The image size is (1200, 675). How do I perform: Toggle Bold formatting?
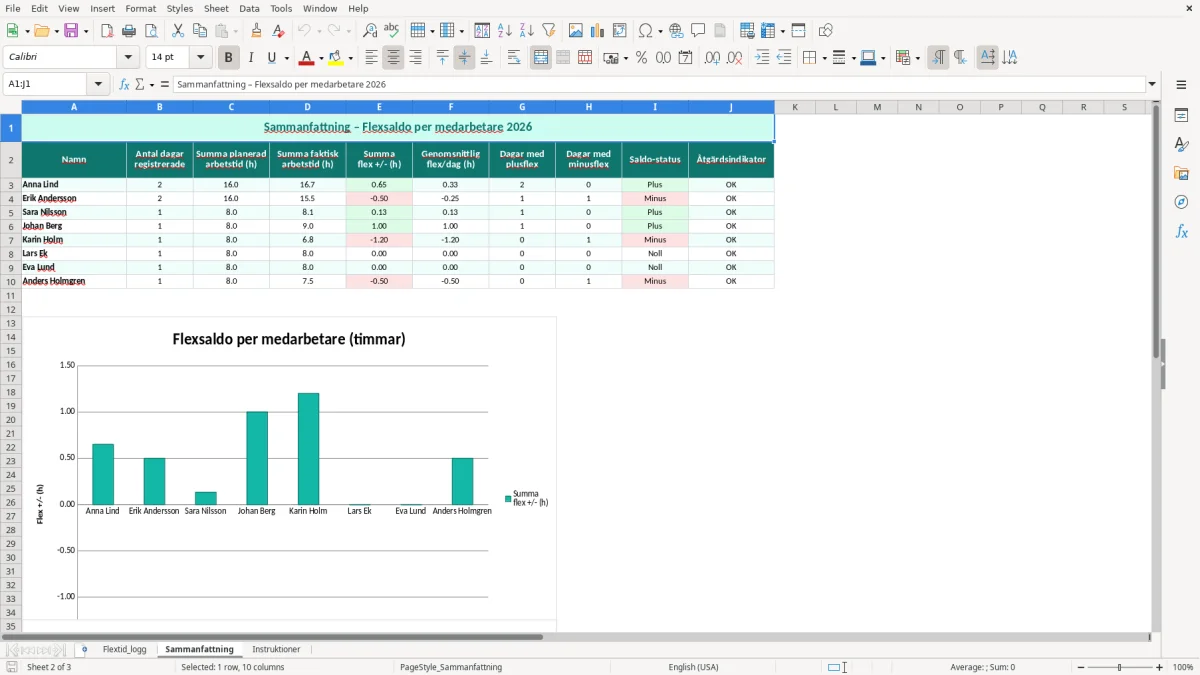click(x=229, y=58)
